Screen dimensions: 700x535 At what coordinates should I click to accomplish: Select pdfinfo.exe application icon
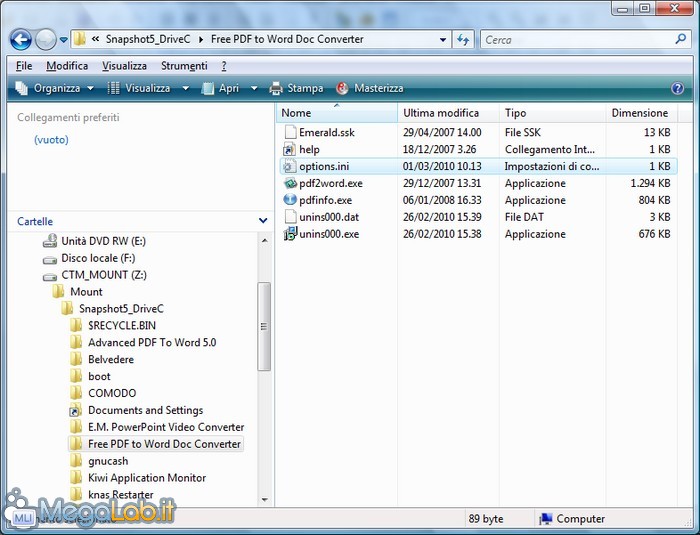pos(290,200)
